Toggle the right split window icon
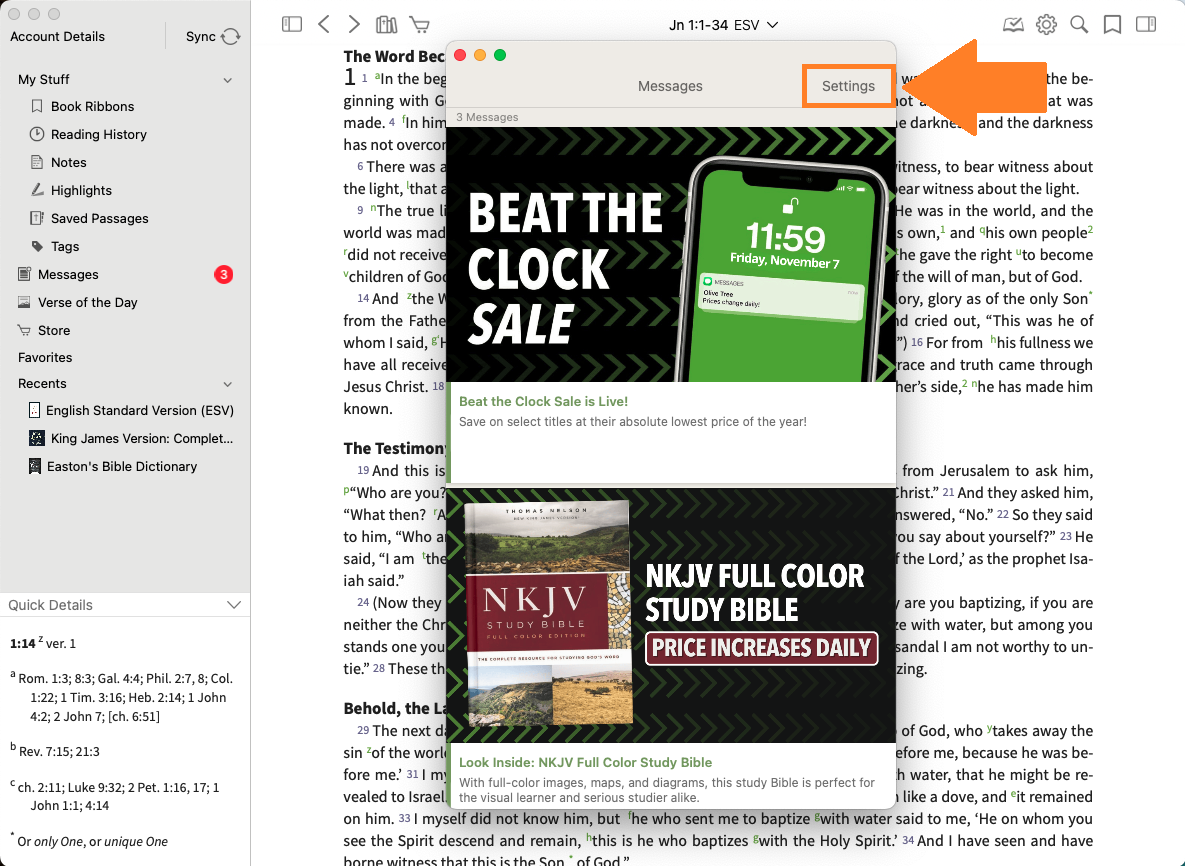Screen dimensions: 1185x866 point(1146,24)
